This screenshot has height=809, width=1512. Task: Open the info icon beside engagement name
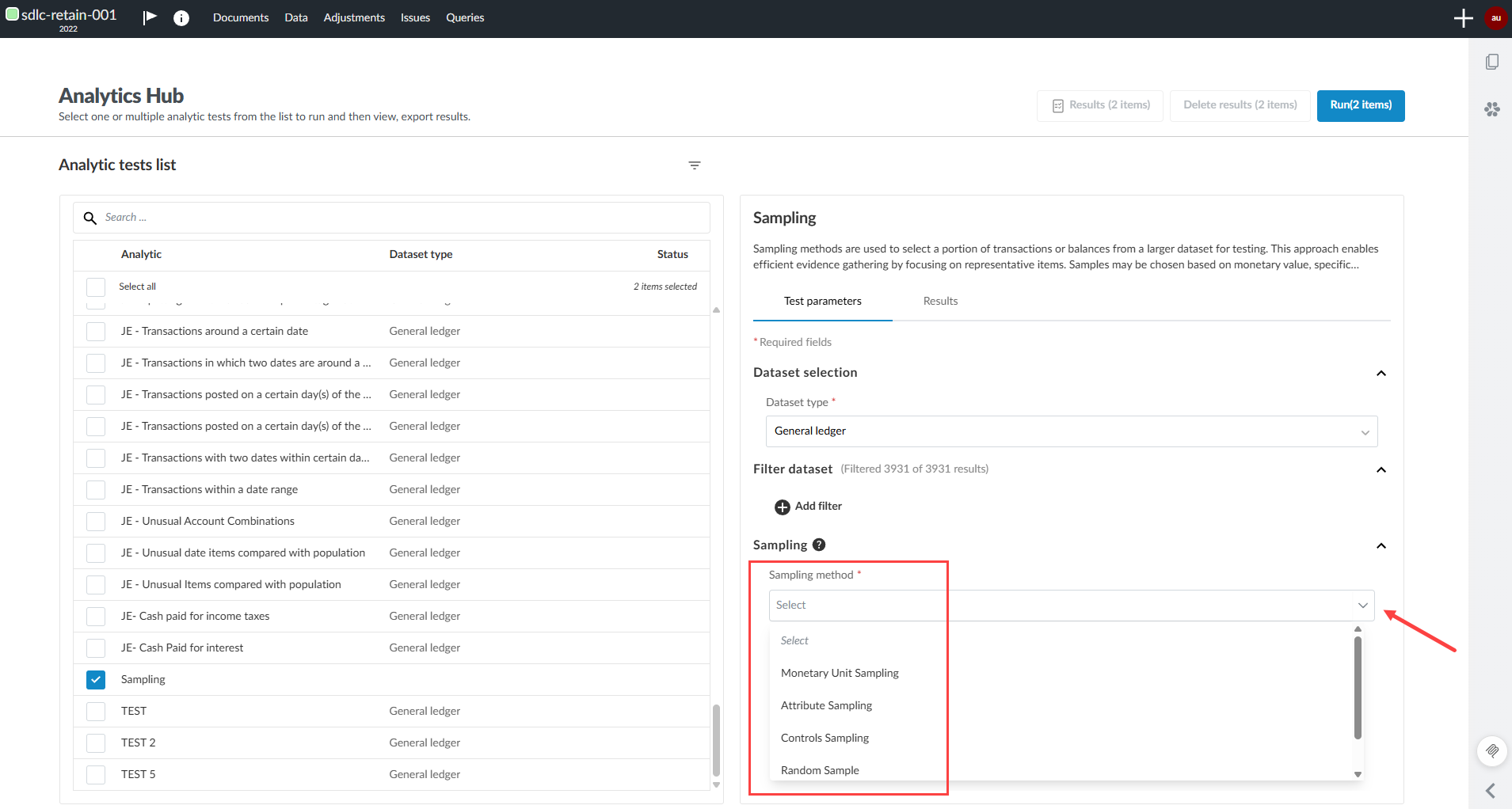[181, 18]
